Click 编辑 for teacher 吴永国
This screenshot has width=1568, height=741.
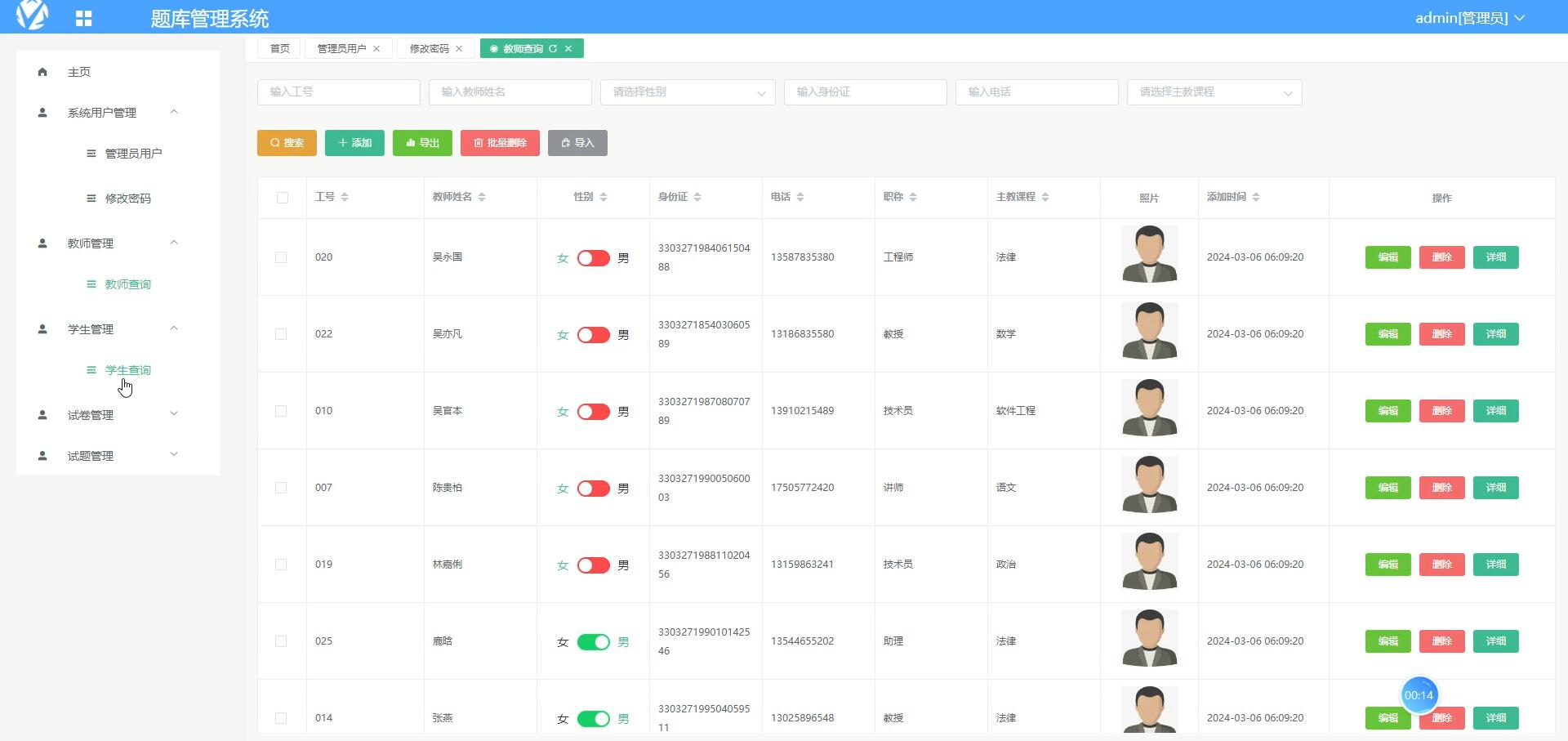(x=1388, y=257)
